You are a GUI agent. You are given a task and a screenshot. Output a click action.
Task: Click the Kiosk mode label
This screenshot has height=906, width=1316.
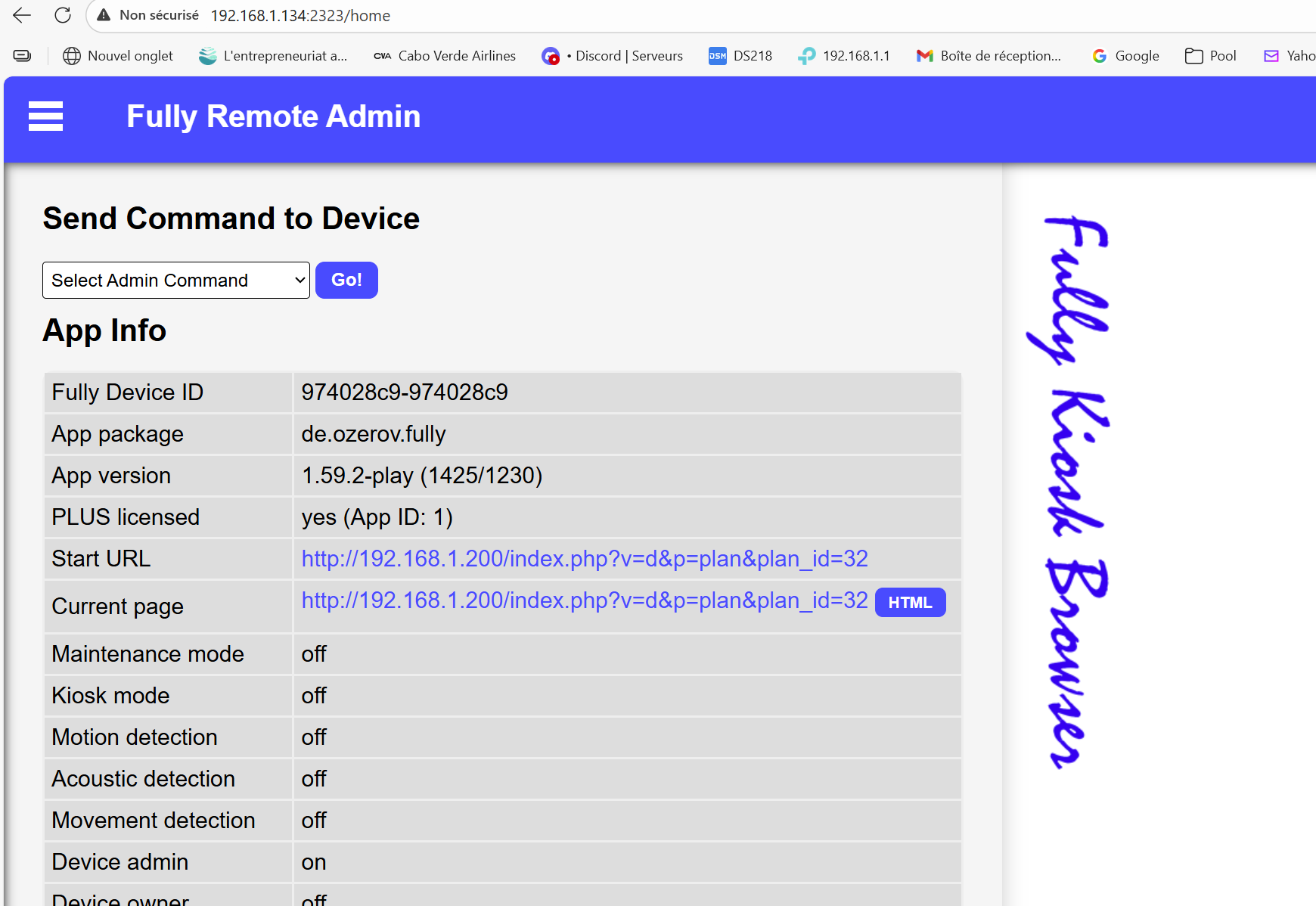point(110,696)
